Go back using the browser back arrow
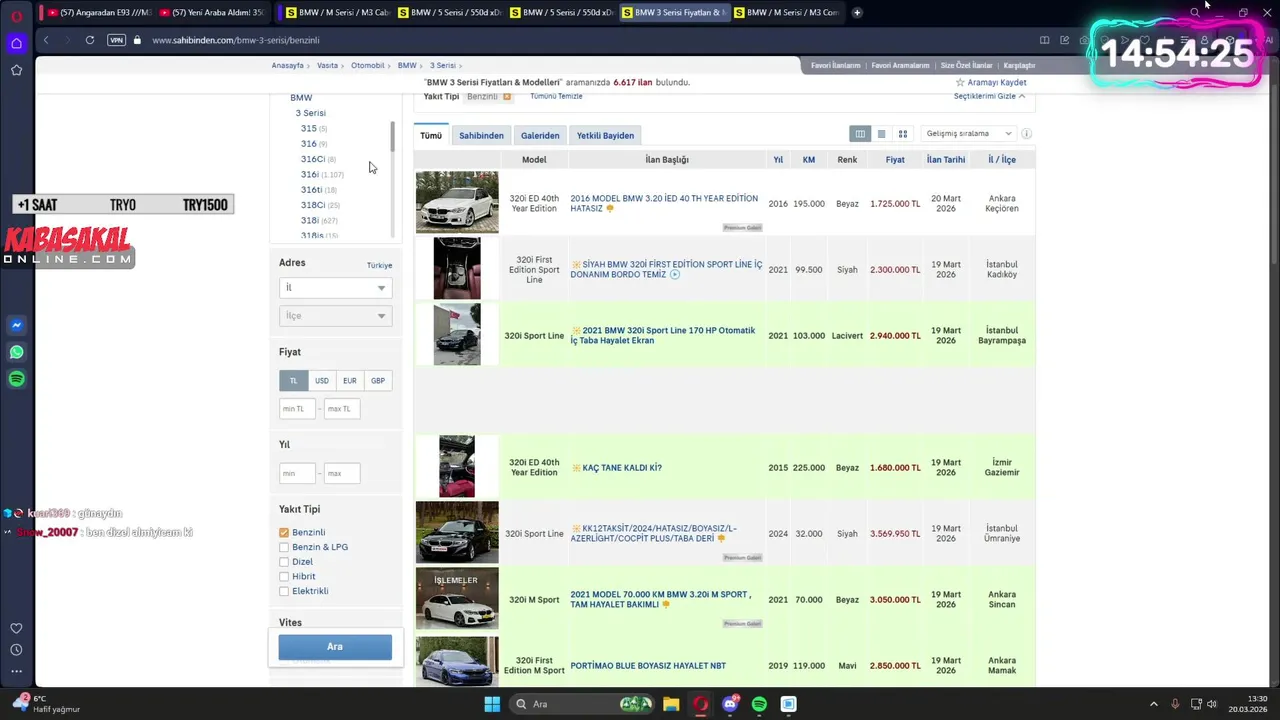 (x=46, y=40)
